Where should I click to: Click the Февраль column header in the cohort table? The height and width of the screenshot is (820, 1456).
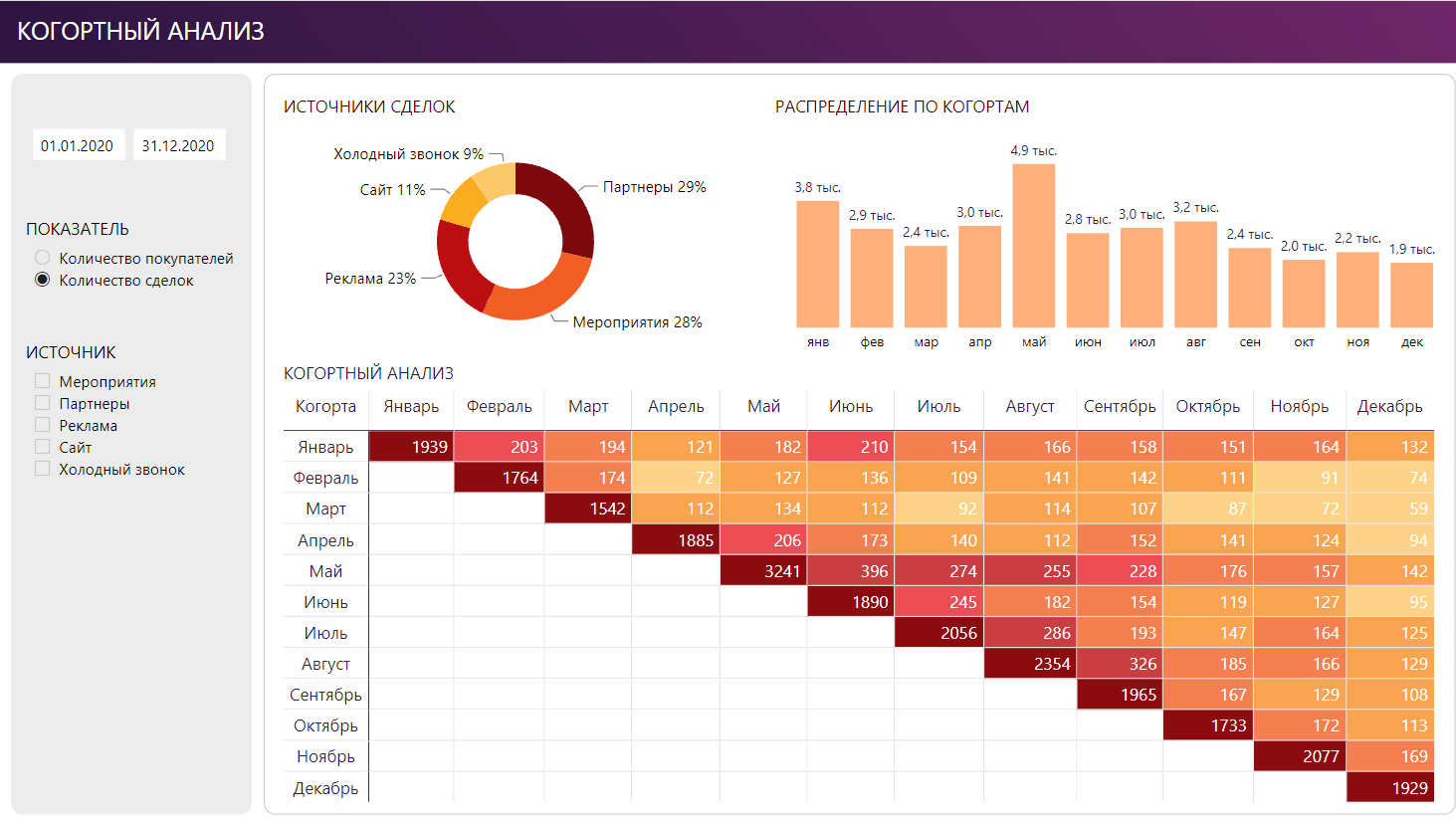pyautogui.click(x=500, y=406)
